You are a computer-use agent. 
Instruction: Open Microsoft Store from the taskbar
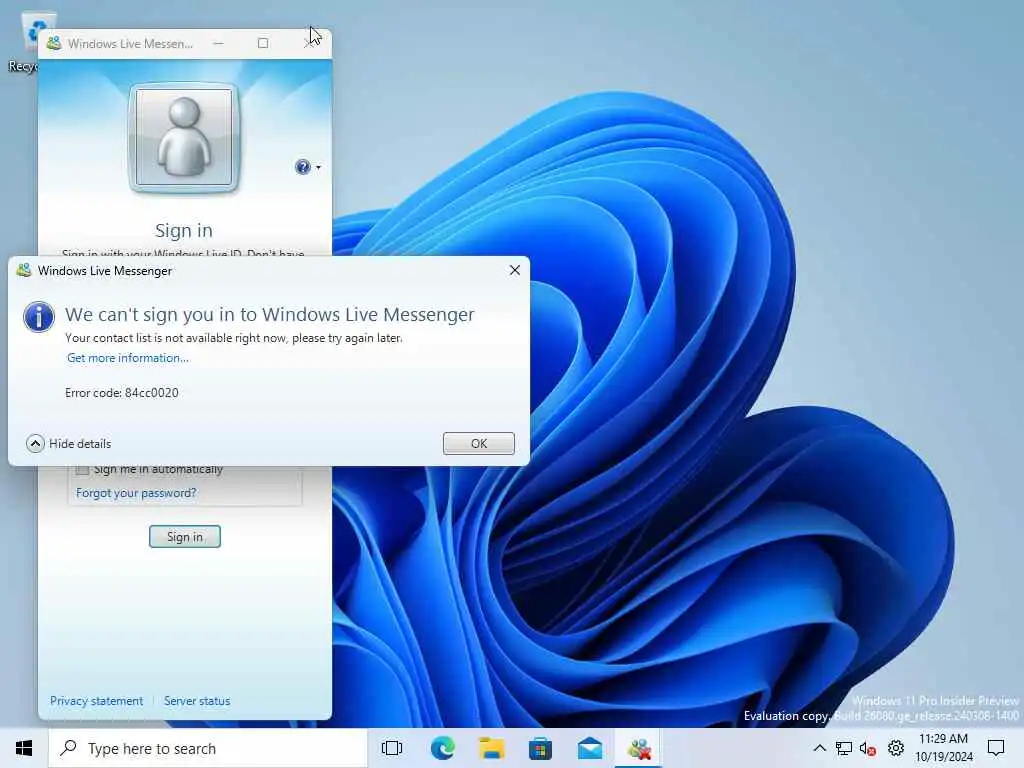click(x=540, y=748)
